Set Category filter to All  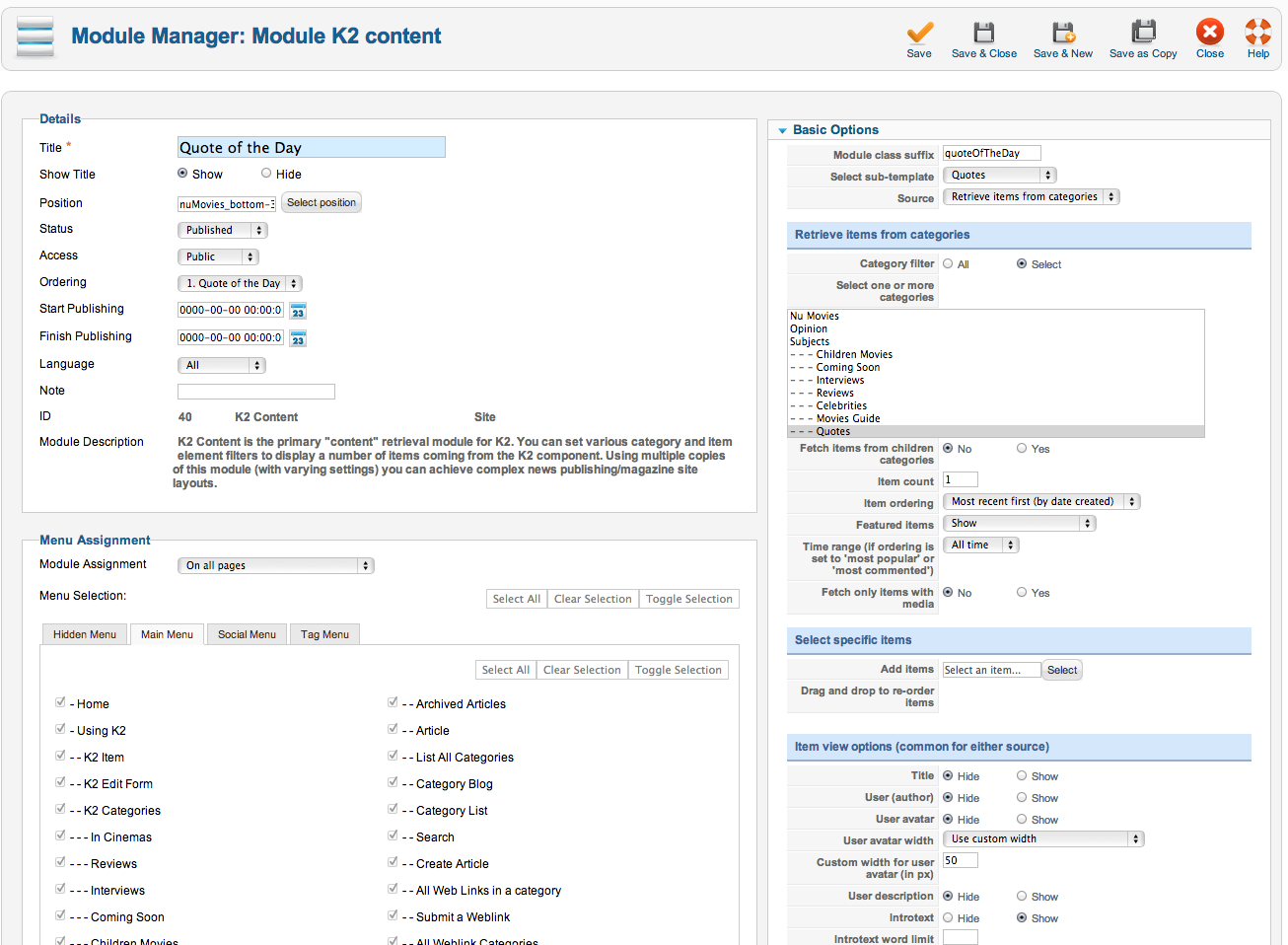[948, 263]
